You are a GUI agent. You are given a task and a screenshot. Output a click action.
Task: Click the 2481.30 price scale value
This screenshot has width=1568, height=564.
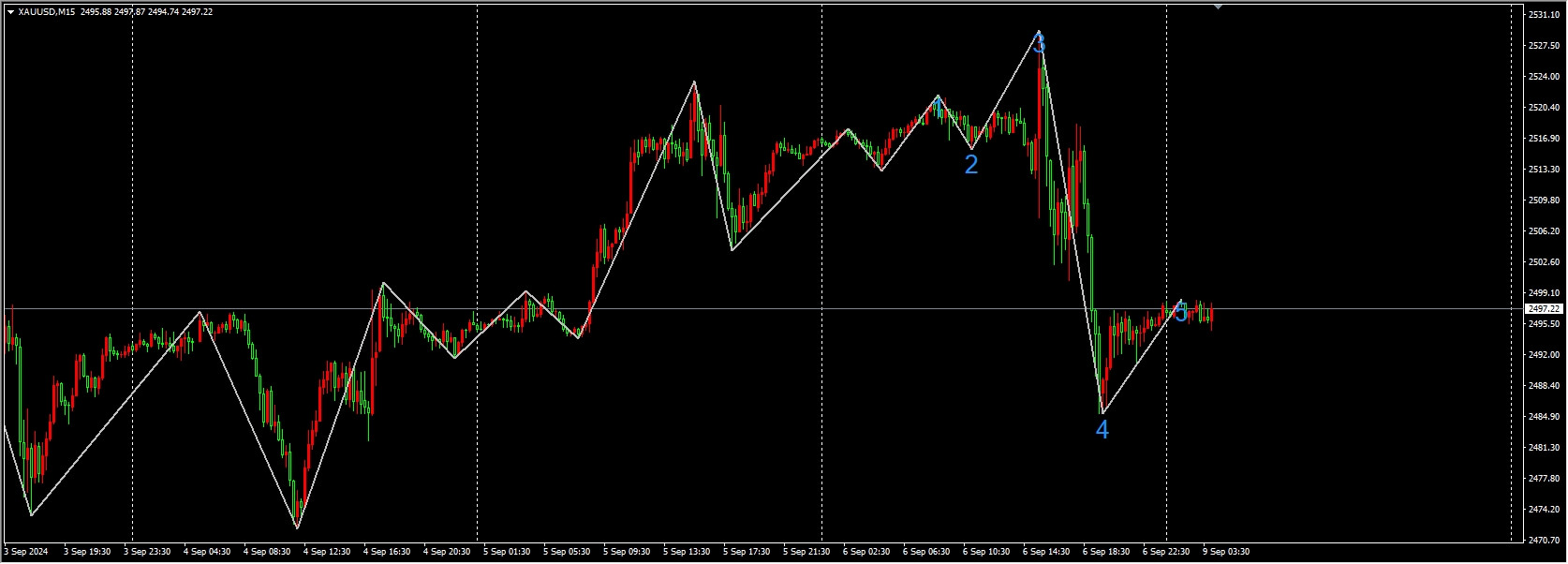click(x=1544, y=448)
